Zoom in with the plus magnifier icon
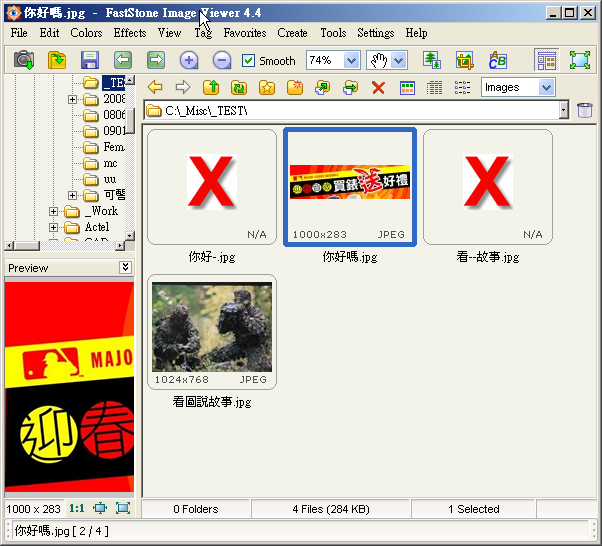The image size is (602, 546). (x=189, y=60)
